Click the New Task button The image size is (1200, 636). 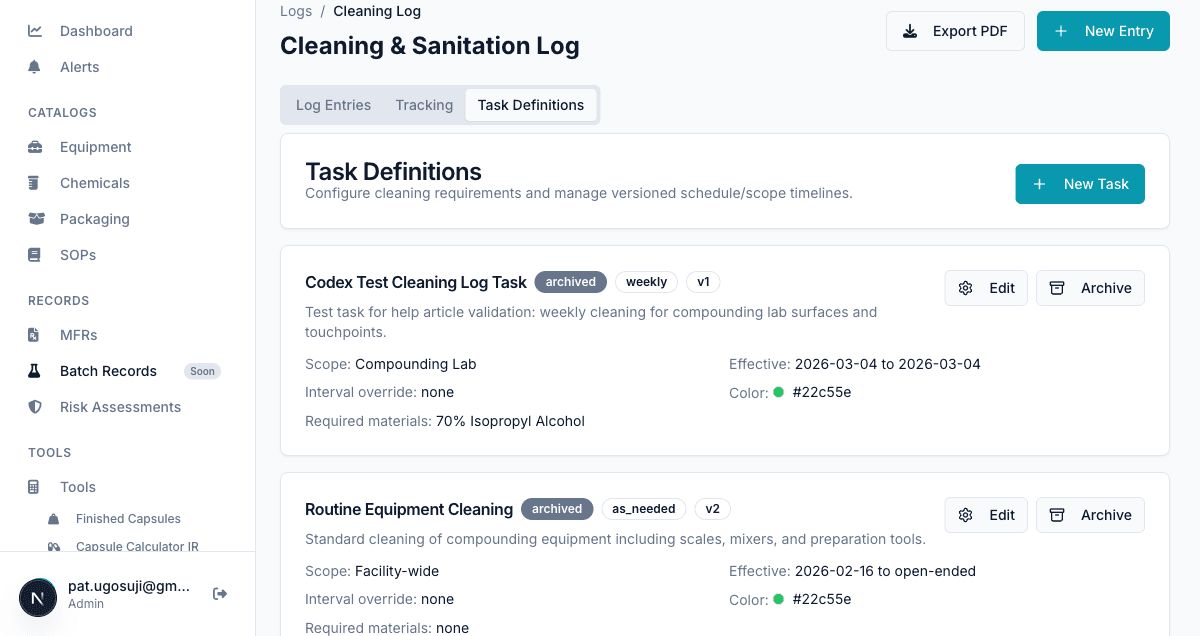coord(1080,184)
